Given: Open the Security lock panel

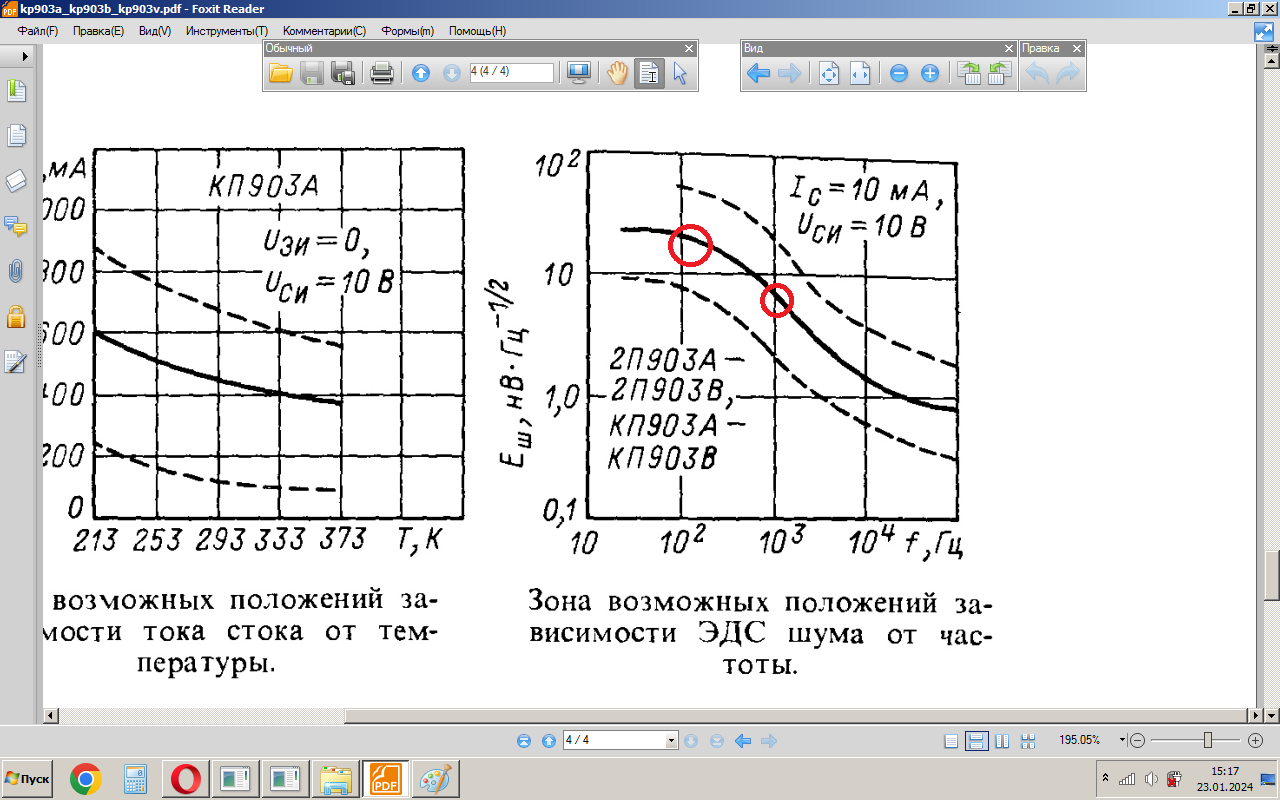Looking at the screenshot, I should tap(16, 317).
